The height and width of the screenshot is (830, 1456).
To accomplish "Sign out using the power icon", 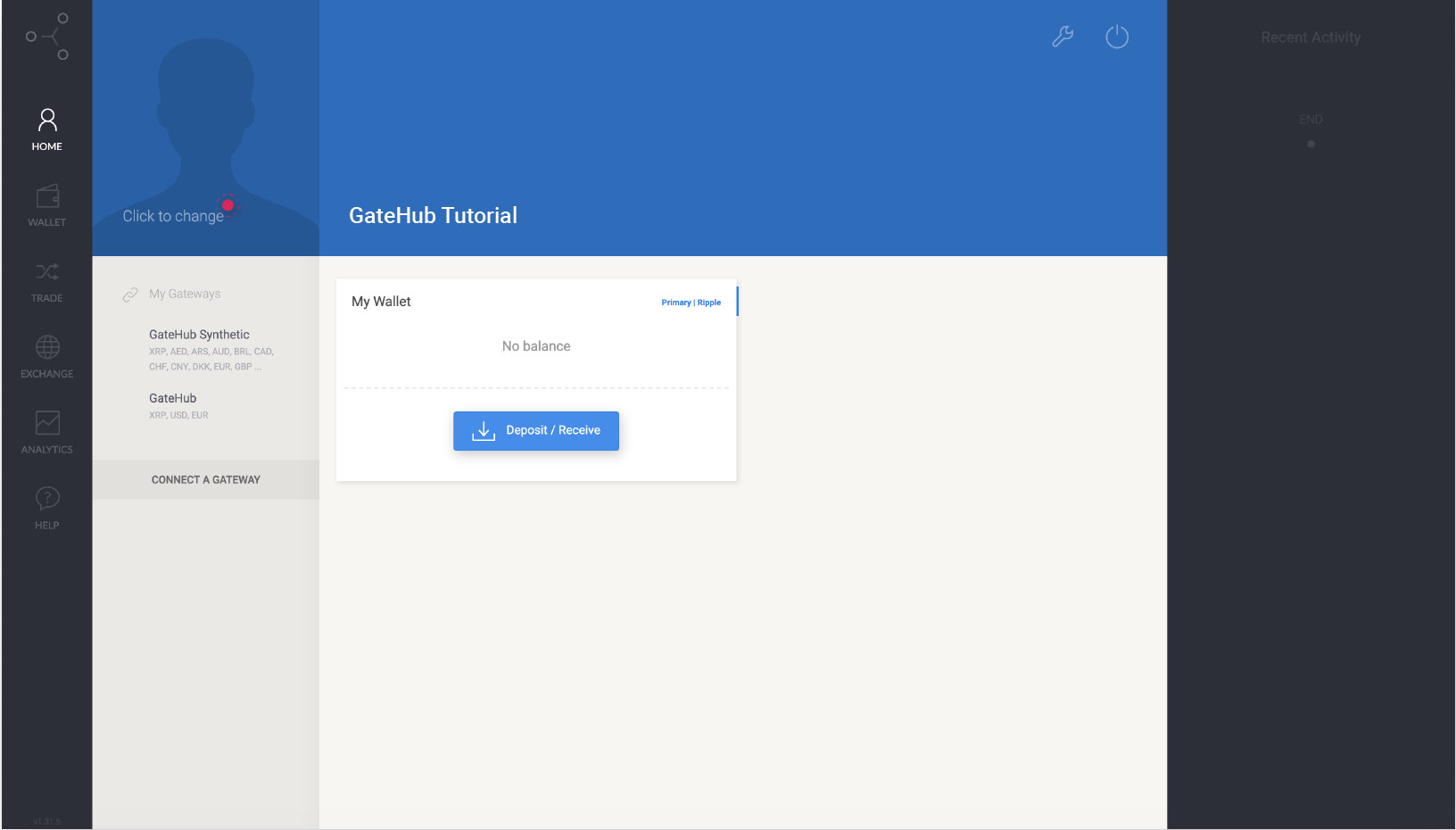I will point(1117,37).
